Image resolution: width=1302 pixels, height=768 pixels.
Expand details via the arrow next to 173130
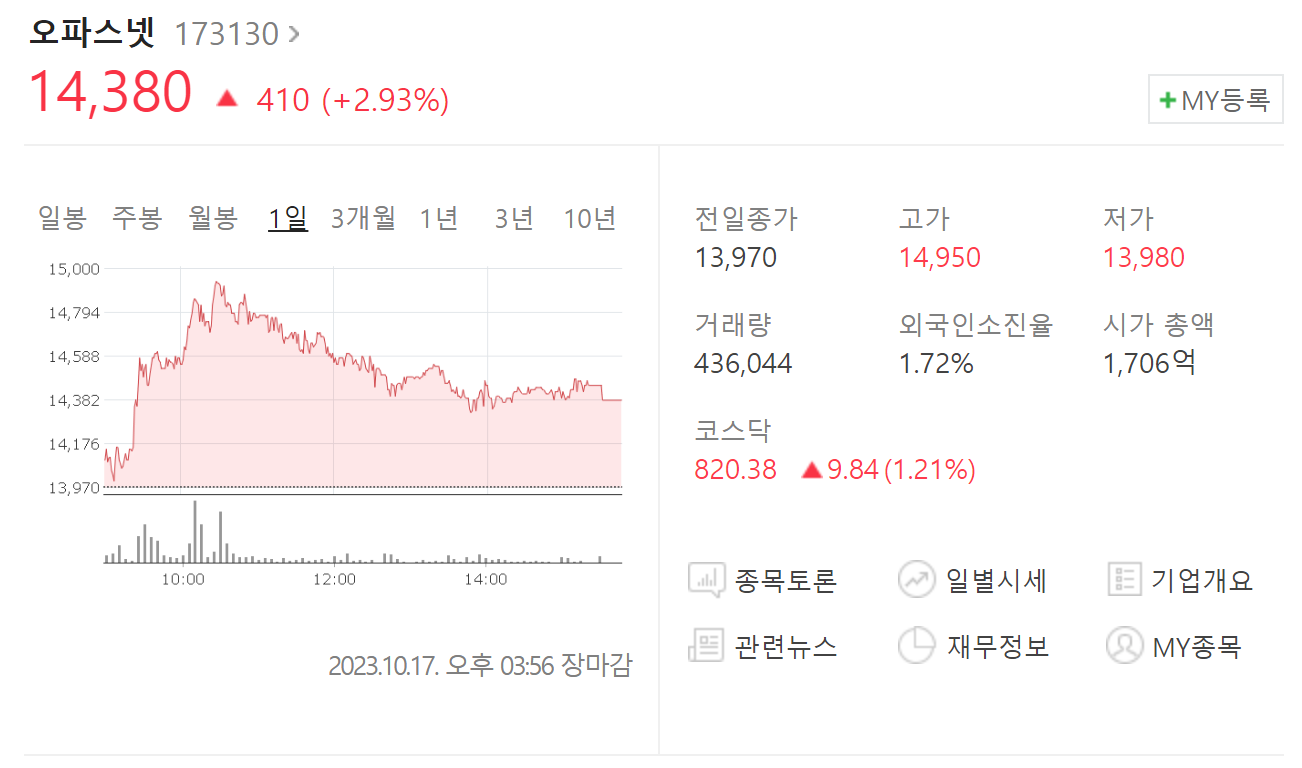[x=294, y=33]
